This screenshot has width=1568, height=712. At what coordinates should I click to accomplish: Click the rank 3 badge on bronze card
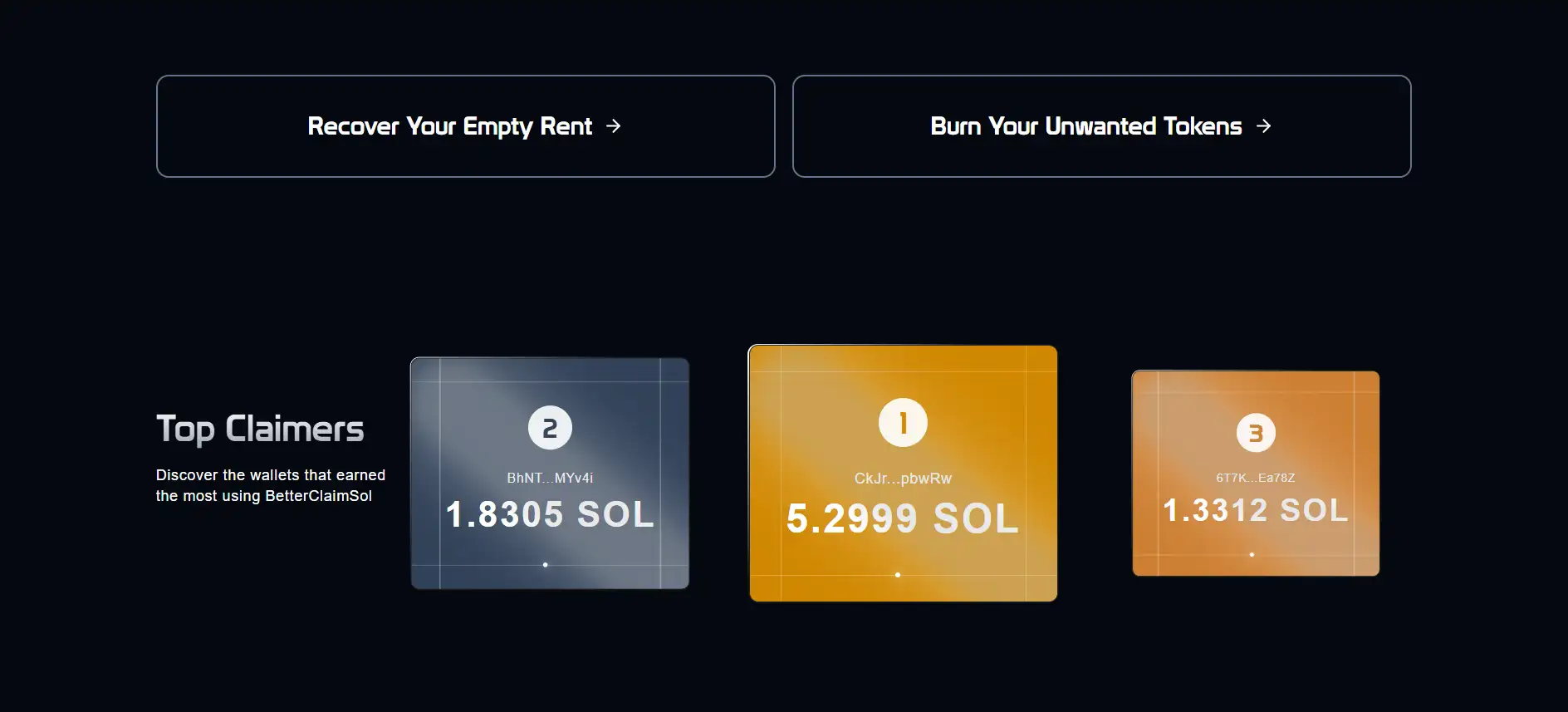1256,433
